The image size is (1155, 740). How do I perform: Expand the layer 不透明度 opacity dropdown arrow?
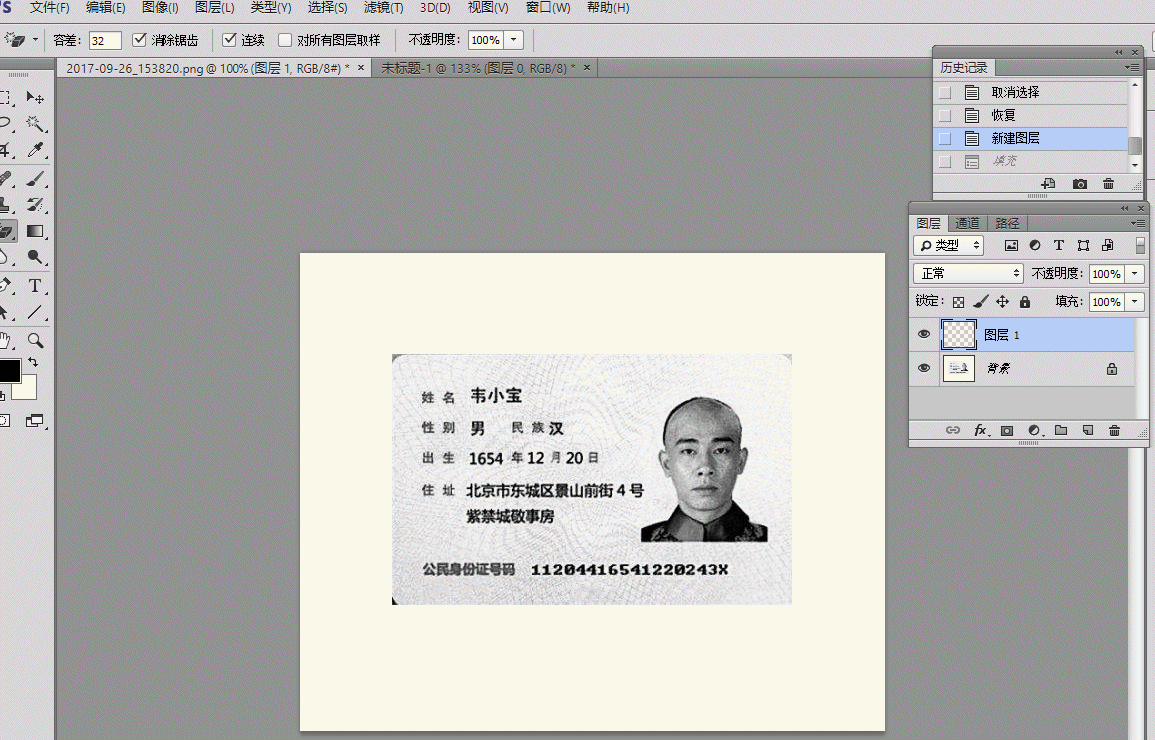[x=1135, y=273]
